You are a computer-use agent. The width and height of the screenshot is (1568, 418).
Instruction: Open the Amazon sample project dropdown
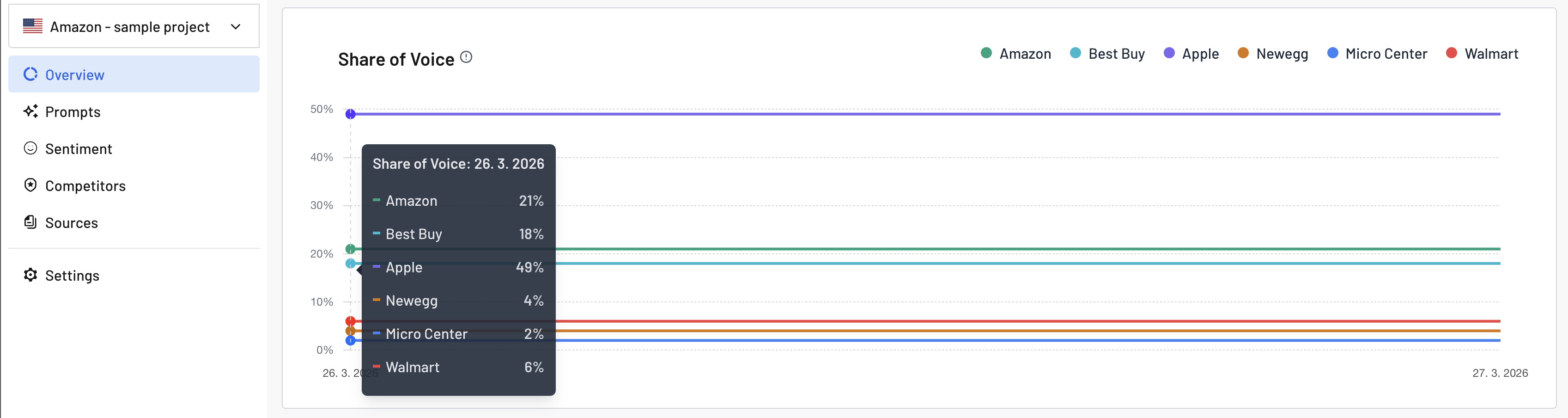tap(129, 27)
